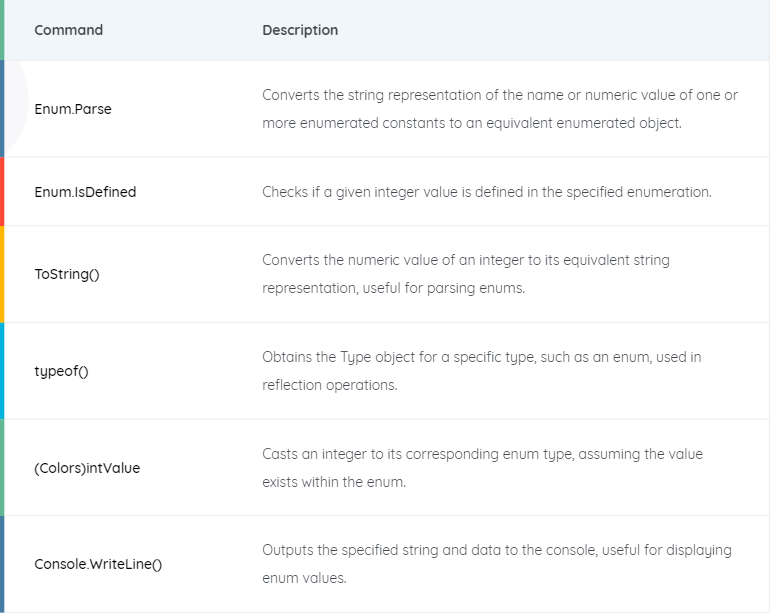Viewport: 770px width, 613px height.
Task: Click the ToString() description about string representation
Action: [466, 274]
